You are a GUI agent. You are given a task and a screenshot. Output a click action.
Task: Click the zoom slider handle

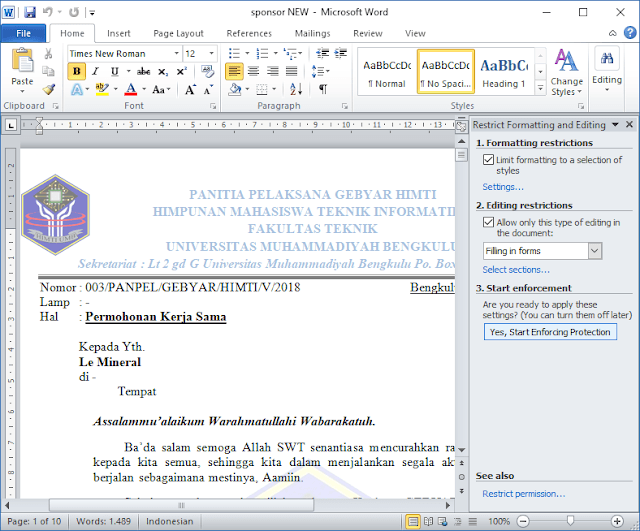[x=570, y=521]
